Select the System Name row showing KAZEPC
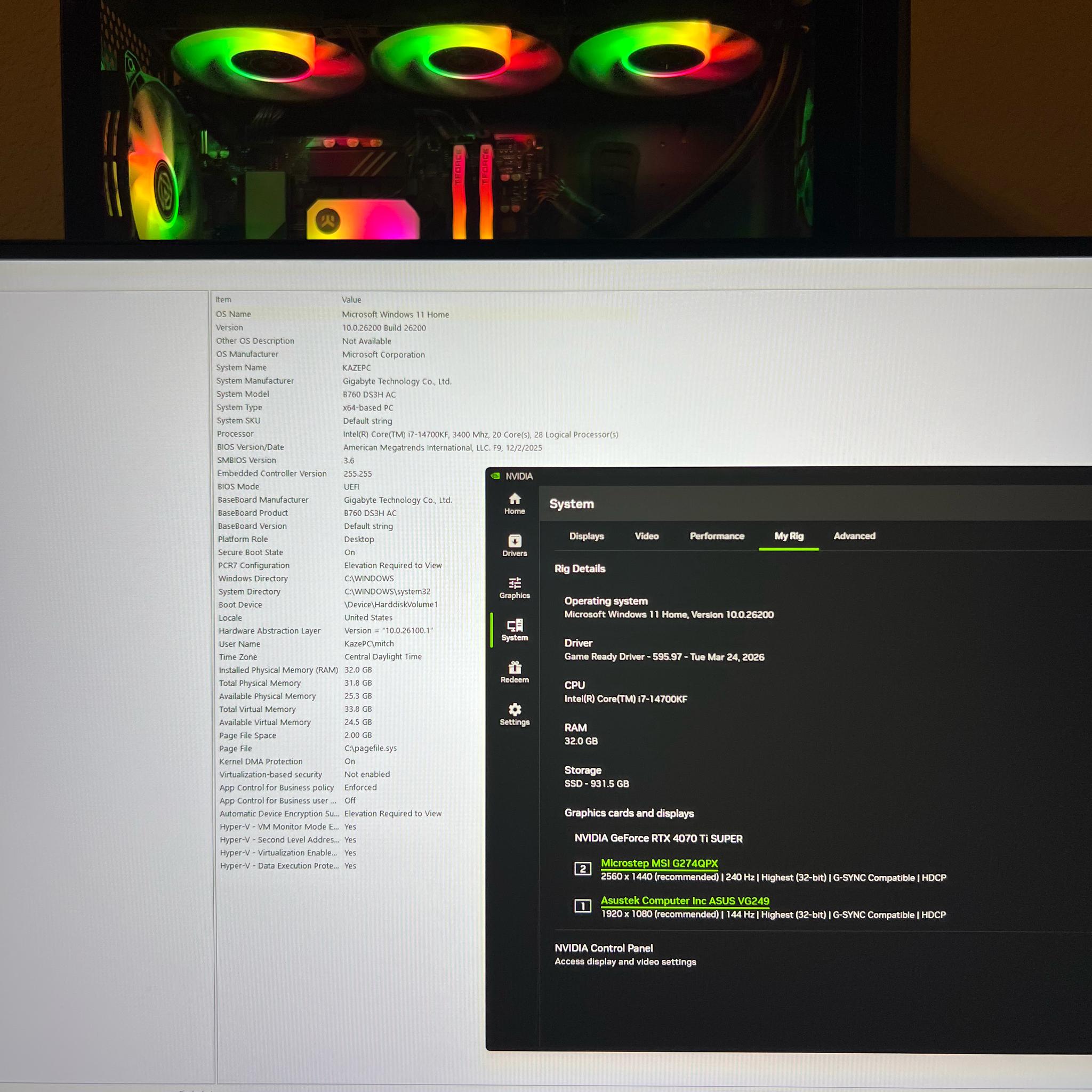The width and height of the screenshot is (1092, 1092). point(293,367)
